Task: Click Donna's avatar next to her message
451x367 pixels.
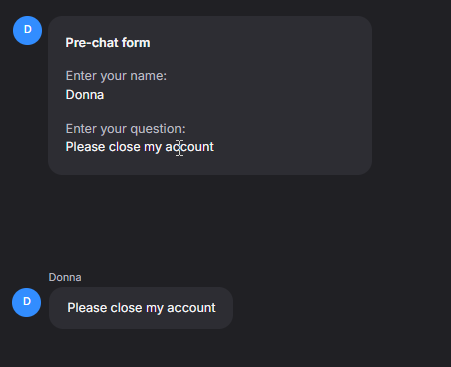Action: [x=27, y=302]
